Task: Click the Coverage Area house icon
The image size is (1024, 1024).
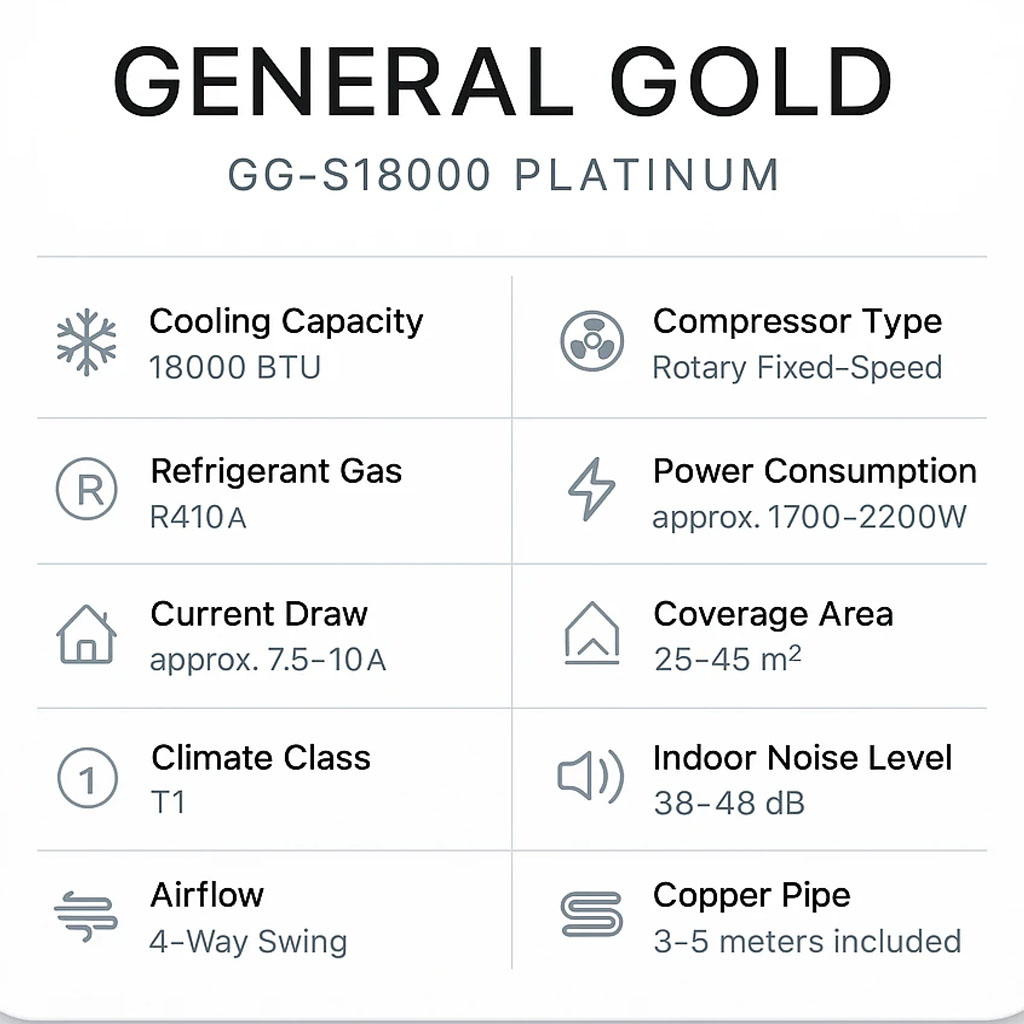Action: pyautogui.click(x=591, y=633)
